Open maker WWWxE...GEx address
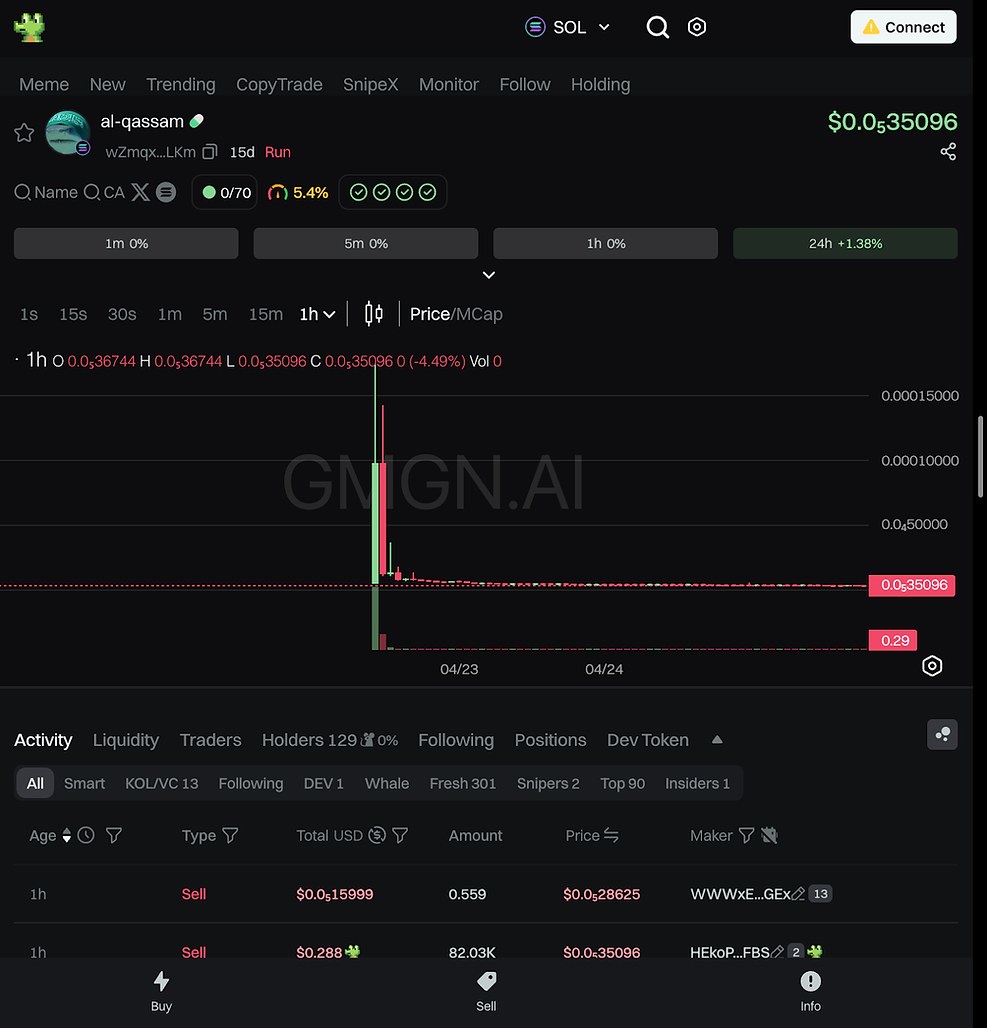The width and height of the screenshot is (987, 1028). coord(740,894)
